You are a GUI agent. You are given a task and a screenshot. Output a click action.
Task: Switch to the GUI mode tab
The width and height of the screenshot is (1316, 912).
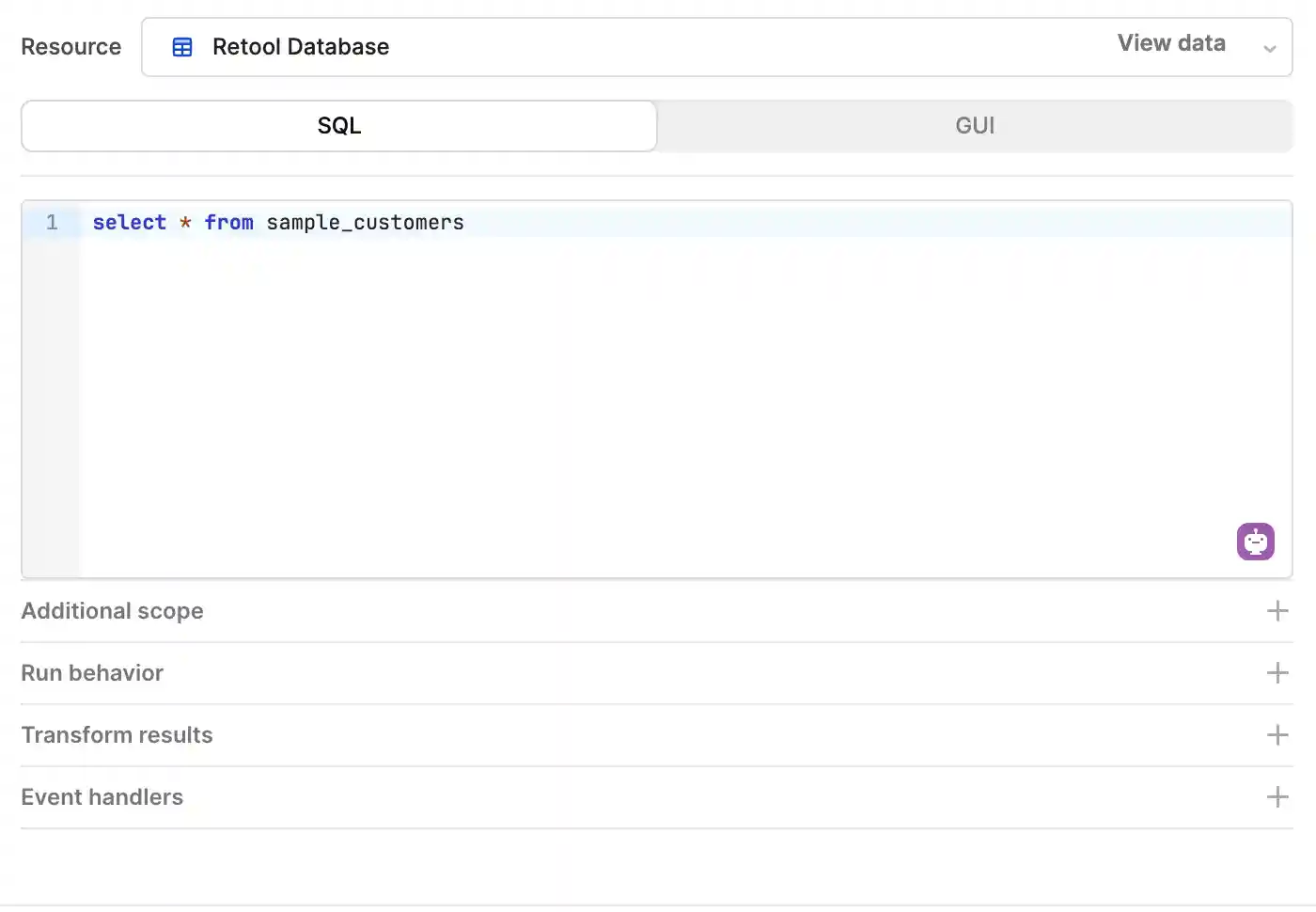coord(975,126)
